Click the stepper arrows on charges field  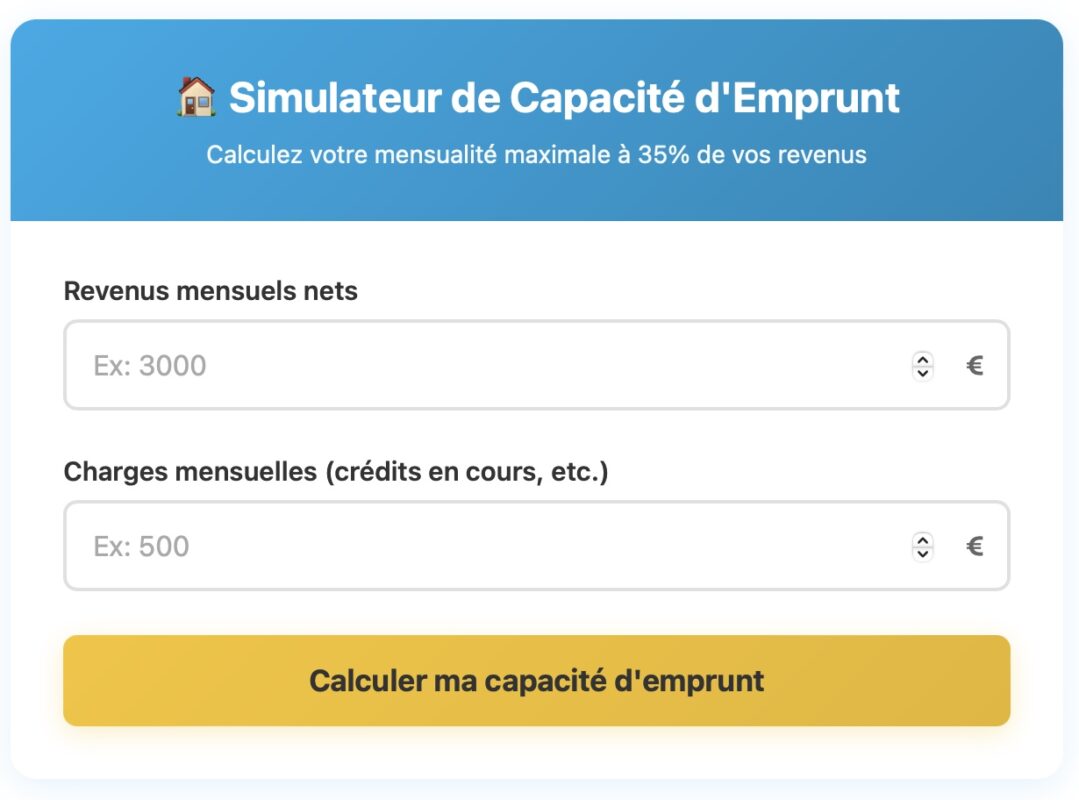click(x=921, y=545)
